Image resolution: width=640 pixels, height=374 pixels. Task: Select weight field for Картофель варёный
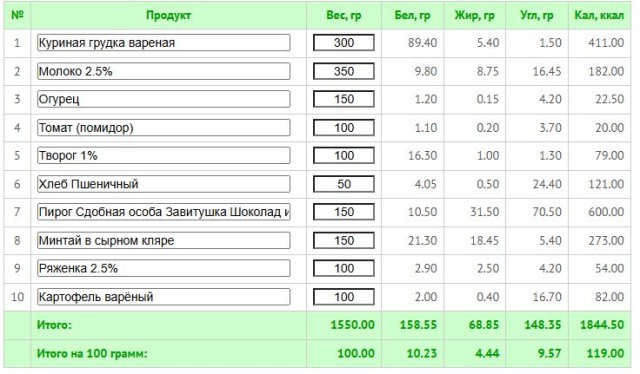pos(344,297)
